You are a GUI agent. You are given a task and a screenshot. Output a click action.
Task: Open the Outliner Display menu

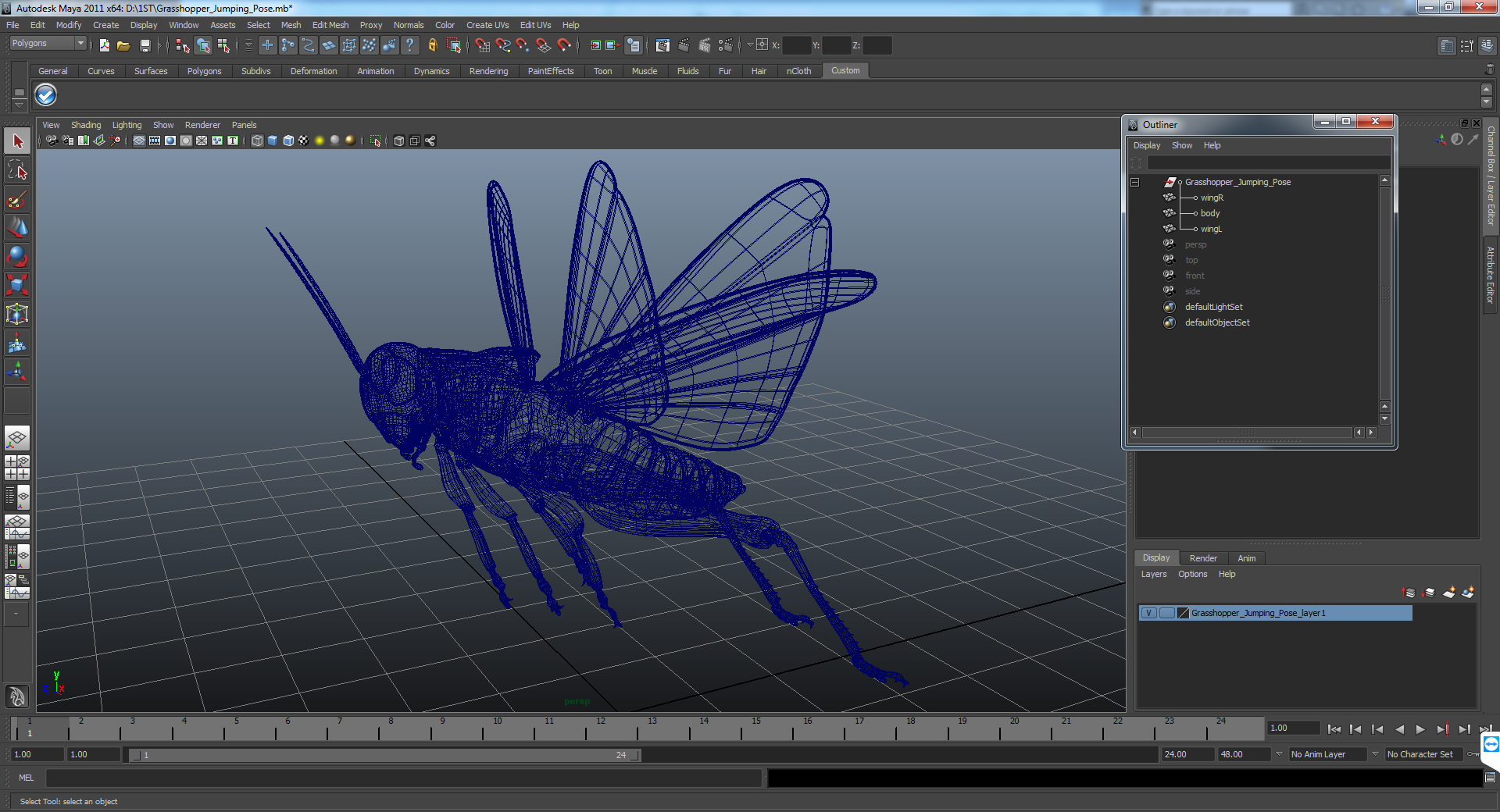tap(1147, 145)
